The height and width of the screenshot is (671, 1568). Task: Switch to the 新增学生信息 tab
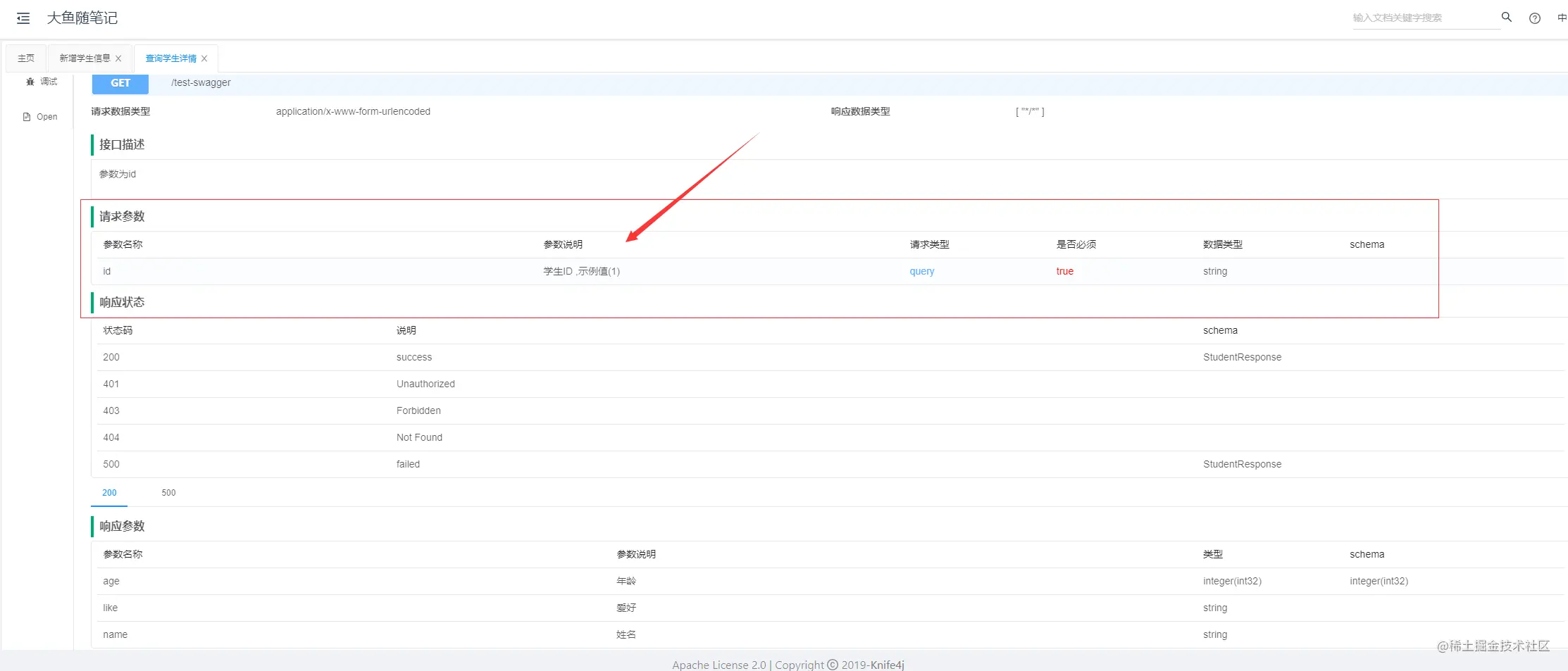point(85,58)
